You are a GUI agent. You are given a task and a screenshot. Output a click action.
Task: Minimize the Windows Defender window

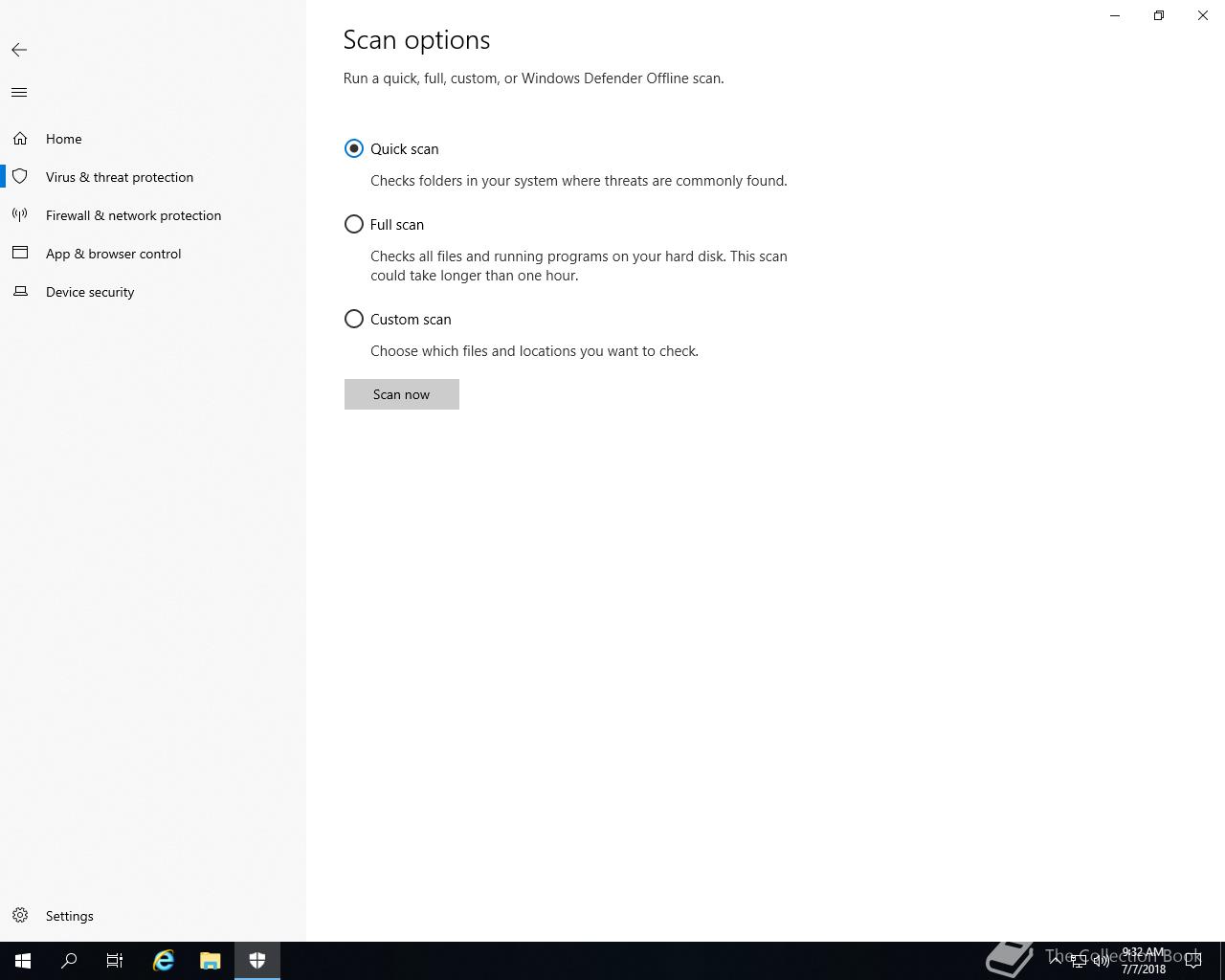(1115, 15)
